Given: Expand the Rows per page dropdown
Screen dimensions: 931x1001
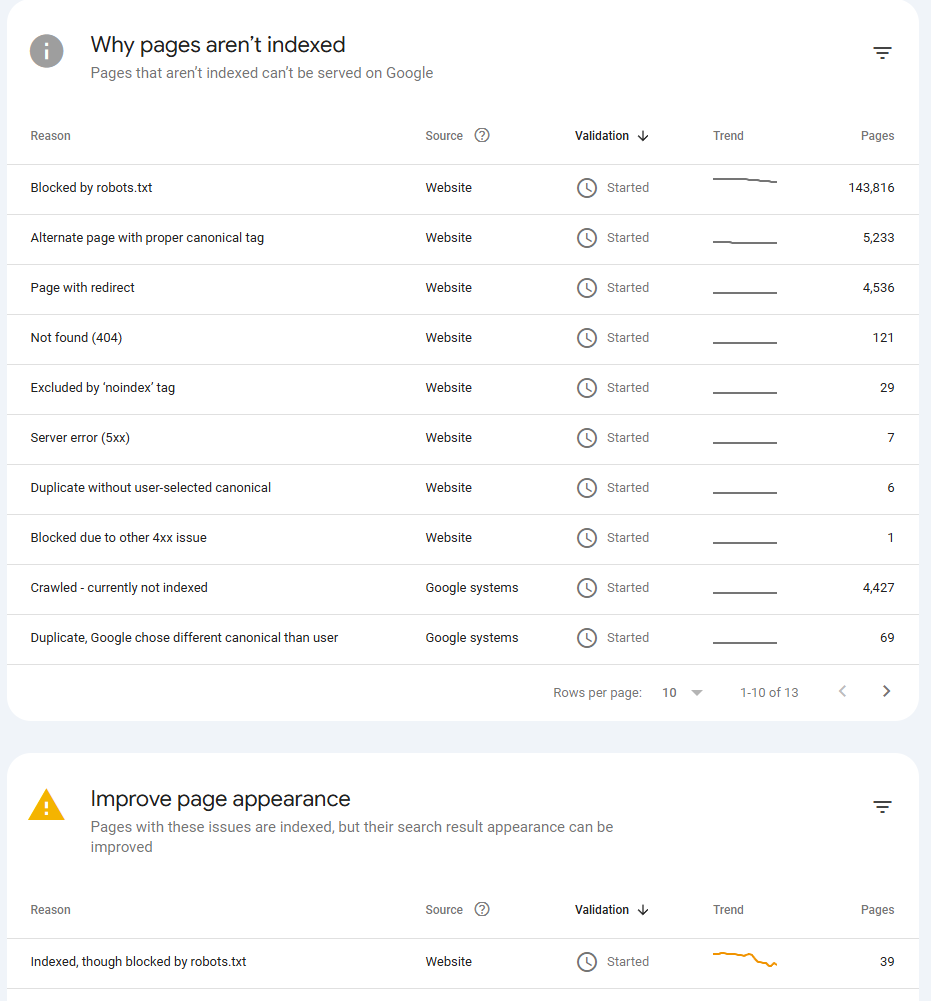Looking at the screenshot, I should tap(683, 693).
